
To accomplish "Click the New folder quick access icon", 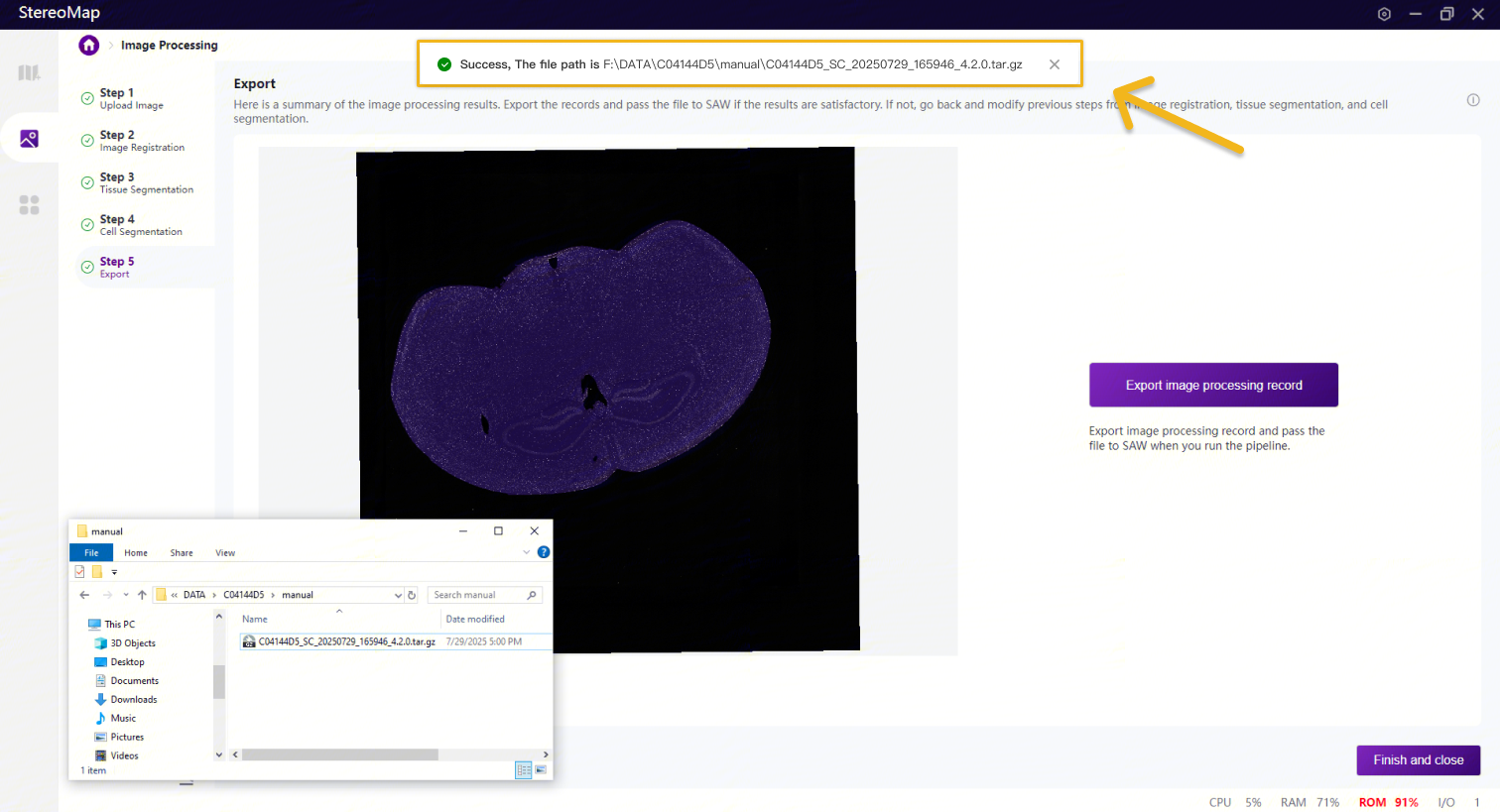I will [x=97, y=572].
